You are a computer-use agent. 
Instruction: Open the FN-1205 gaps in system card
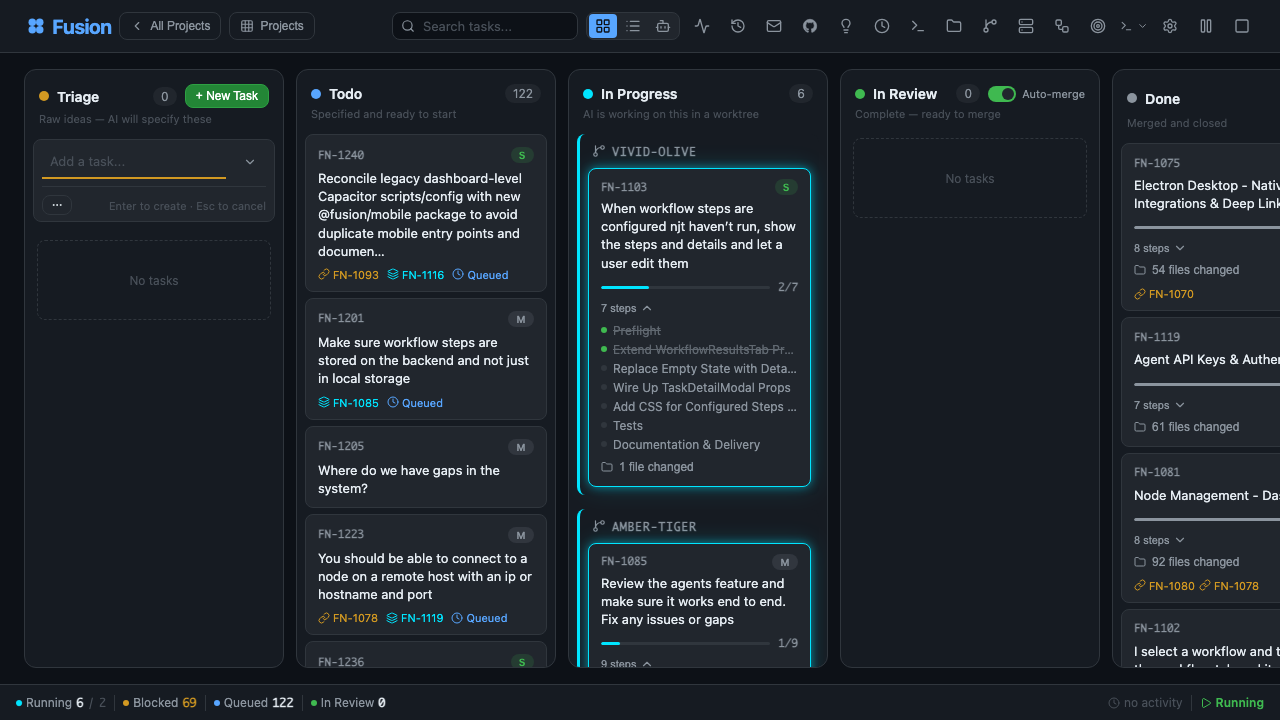[426, 467]
